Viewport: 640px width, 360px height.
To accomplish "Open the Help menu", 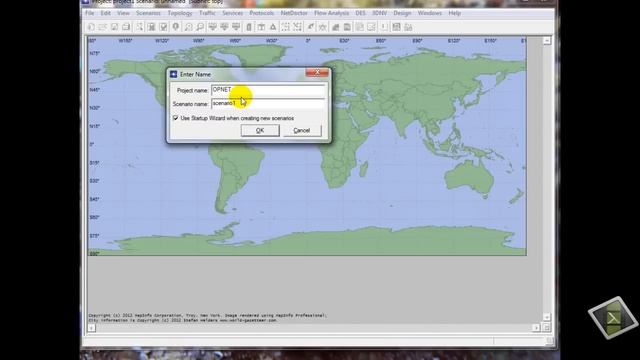I will pyautogui.click(x=454, y=13).
